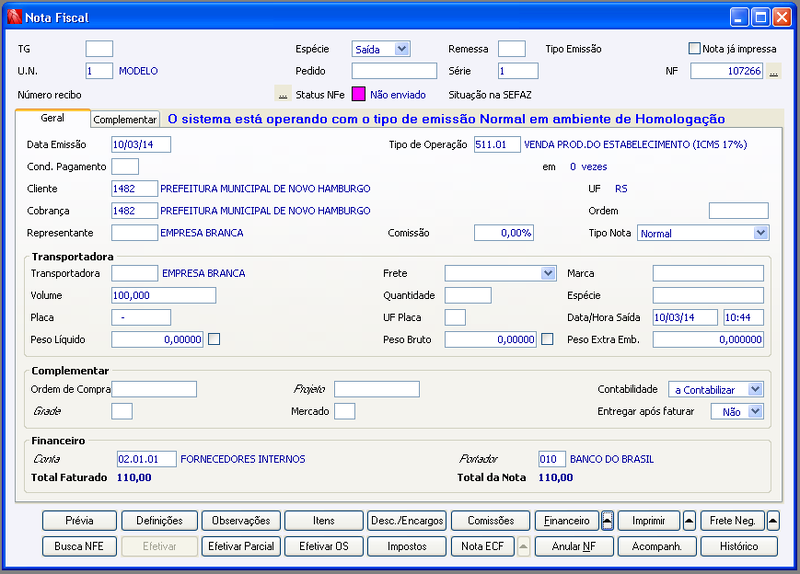Expand the Frete dropdown list
Screen dimensions: 800x574
(x=548, y=273)
